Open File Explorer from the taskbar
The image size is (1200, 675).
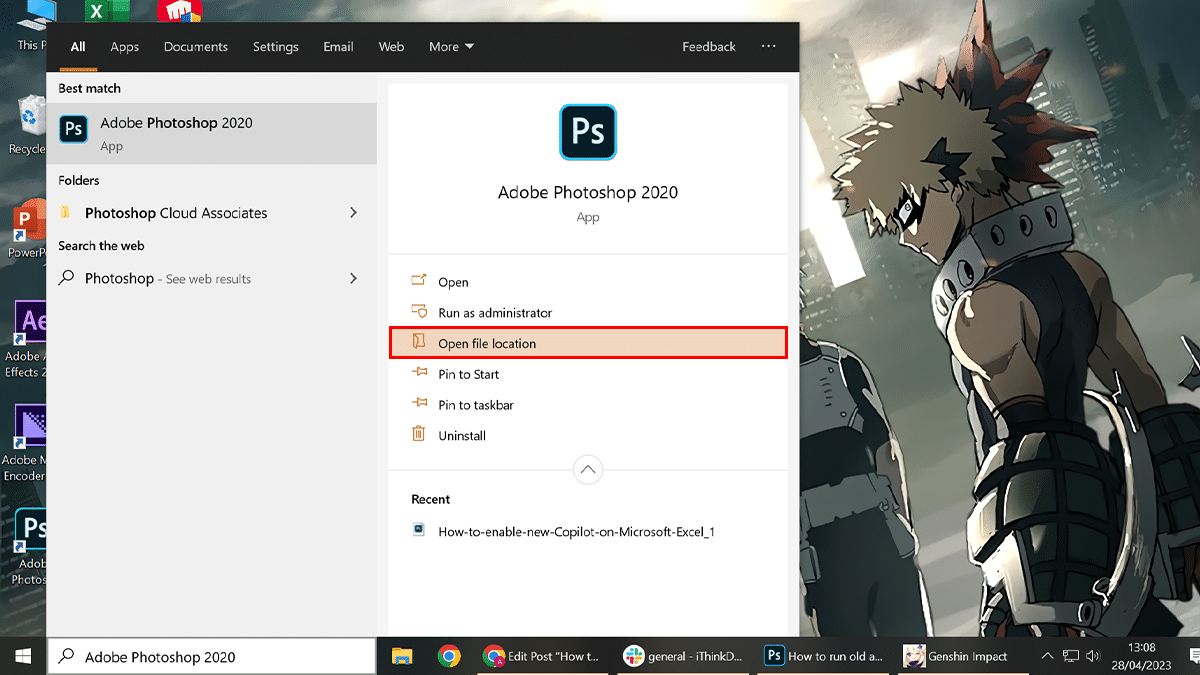click(402, 656)
